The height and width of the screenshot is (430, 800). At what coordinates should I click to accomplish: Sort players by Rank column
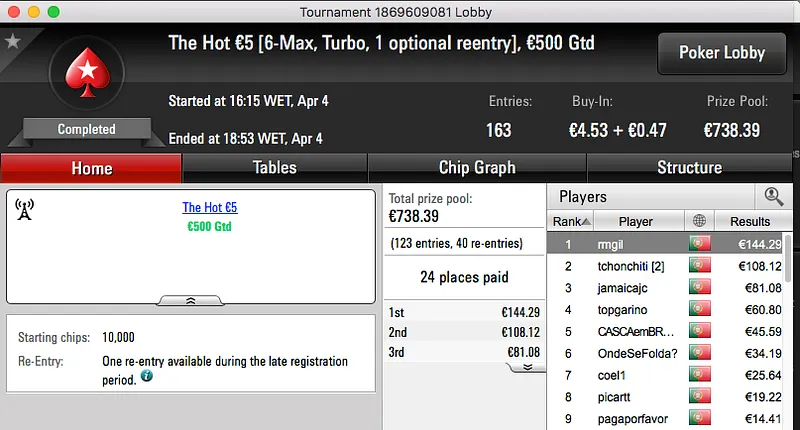coord(572,221)
